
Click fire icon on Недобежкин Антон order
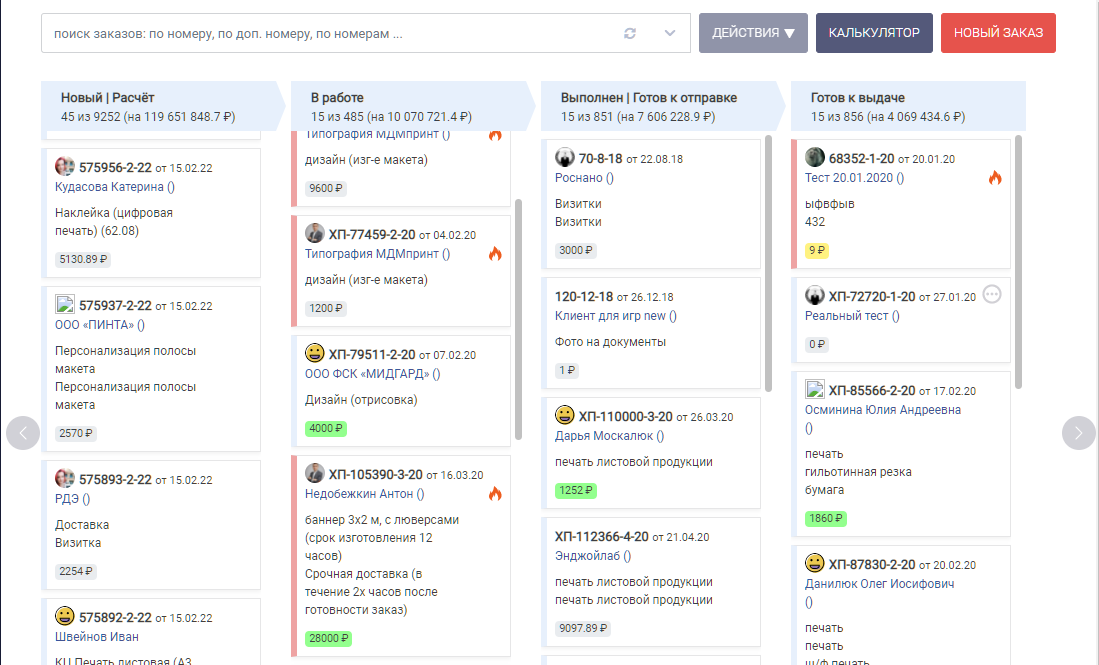pos(496,494)
